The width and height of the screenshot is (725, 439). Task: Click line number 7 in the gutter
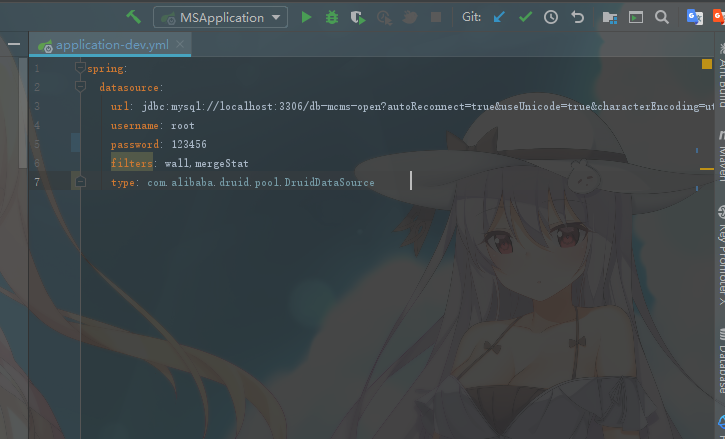pos(37,182)
